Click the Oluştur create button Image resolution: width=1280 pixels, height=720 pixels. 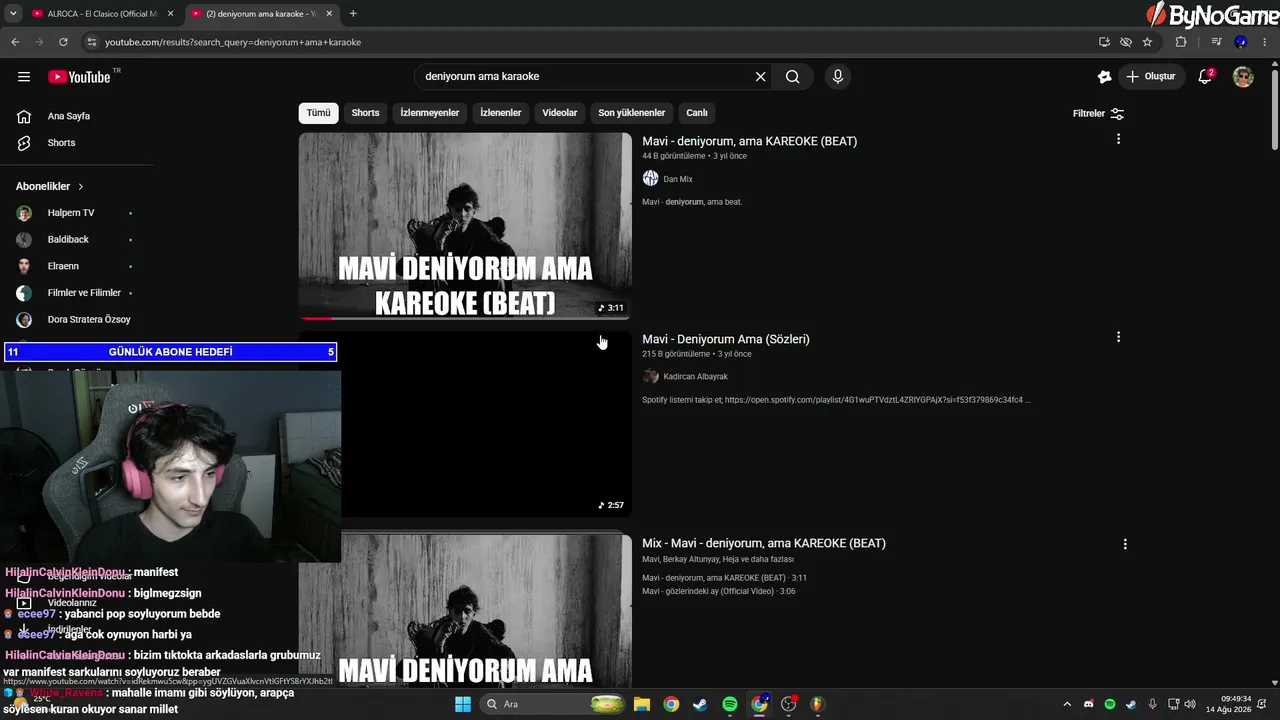click(x=1151, y=77)
